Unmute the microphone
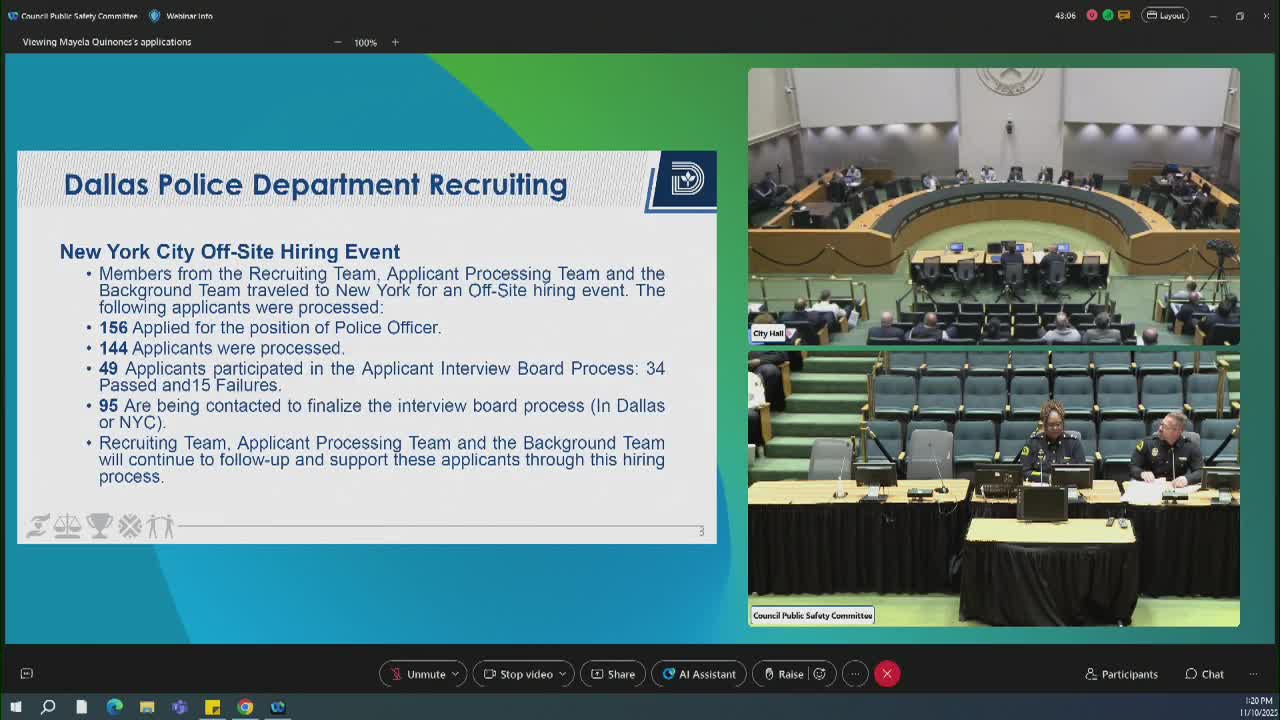Image resolution: width=1280 pixels, height=720 pixels. [x=418, y=674]
